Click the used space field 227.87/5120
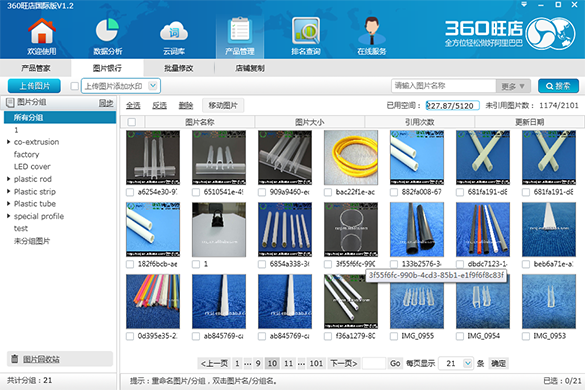This screenshot has width=585, height=390. (453, 106)
